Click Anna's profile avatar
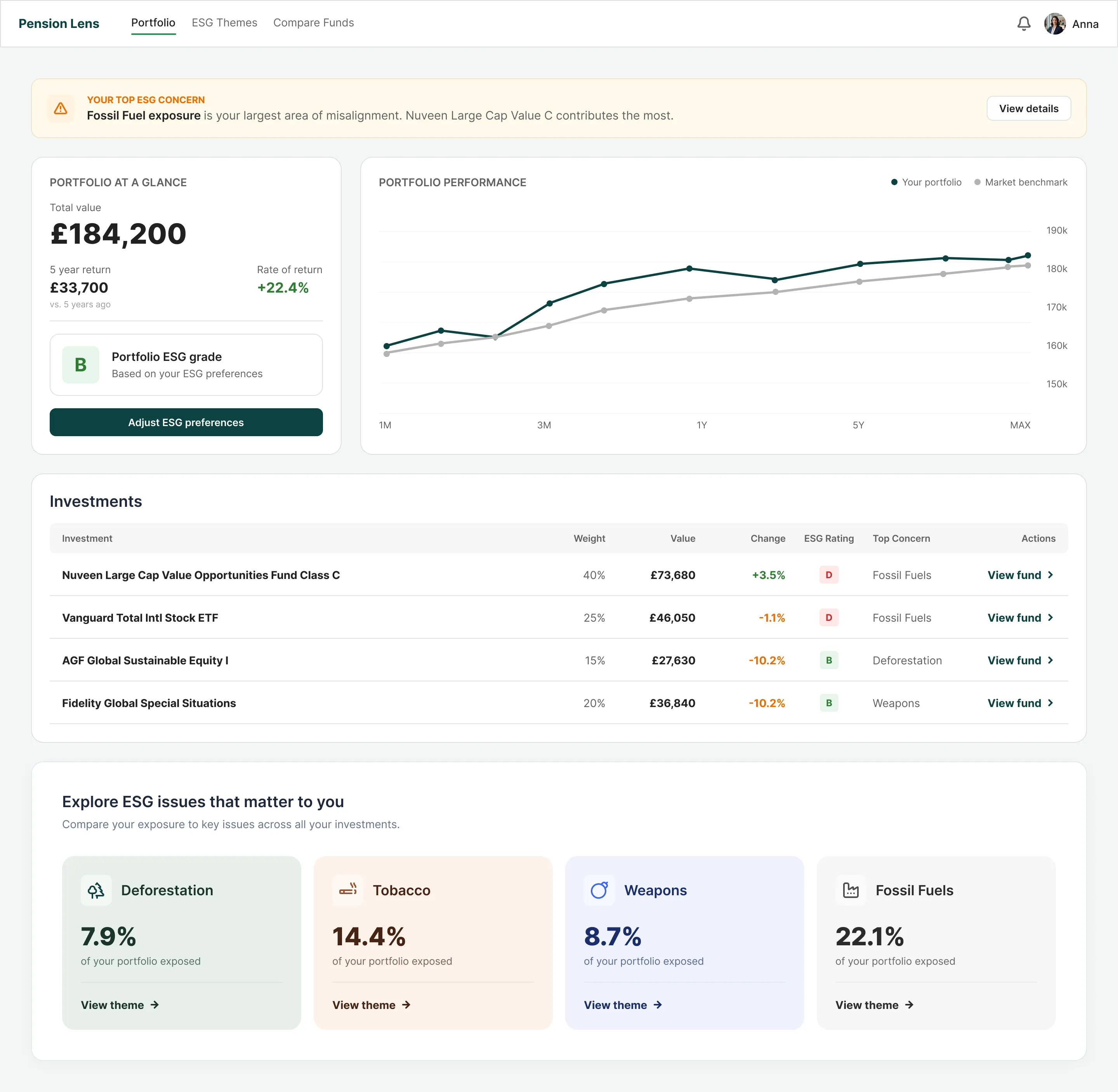Image resolution: width=1118 pixels, height=1092 pixels. pyautogui.click(x=1055, y=24)
